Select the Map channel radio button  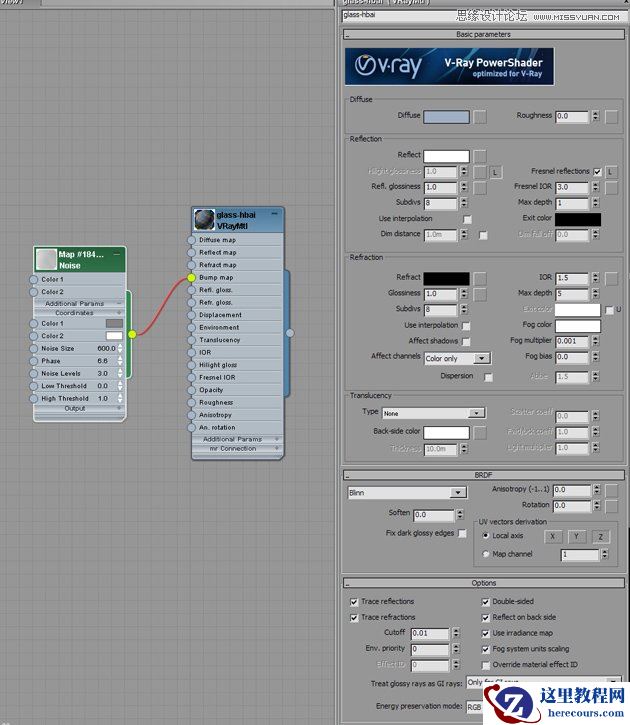coord(485,554)
